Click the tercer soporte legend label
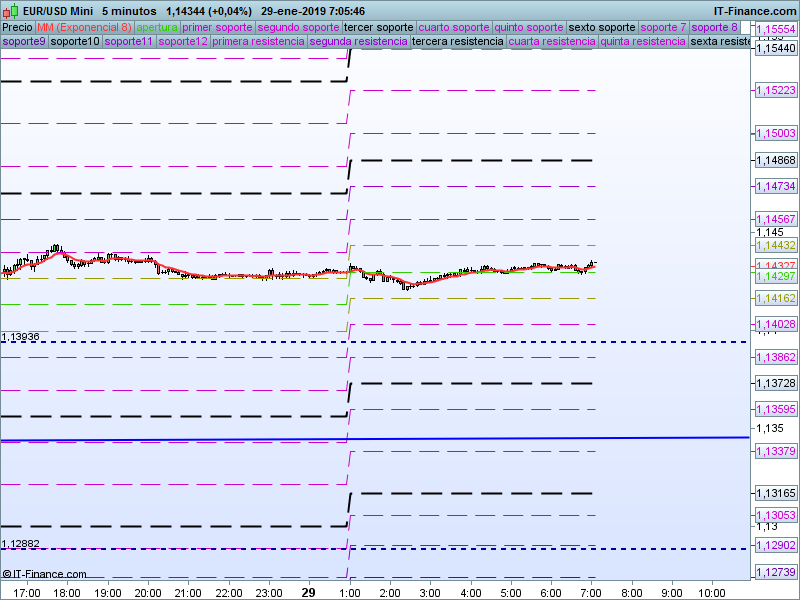This screenshot has width=800, height=600. (x=378, y=27)
